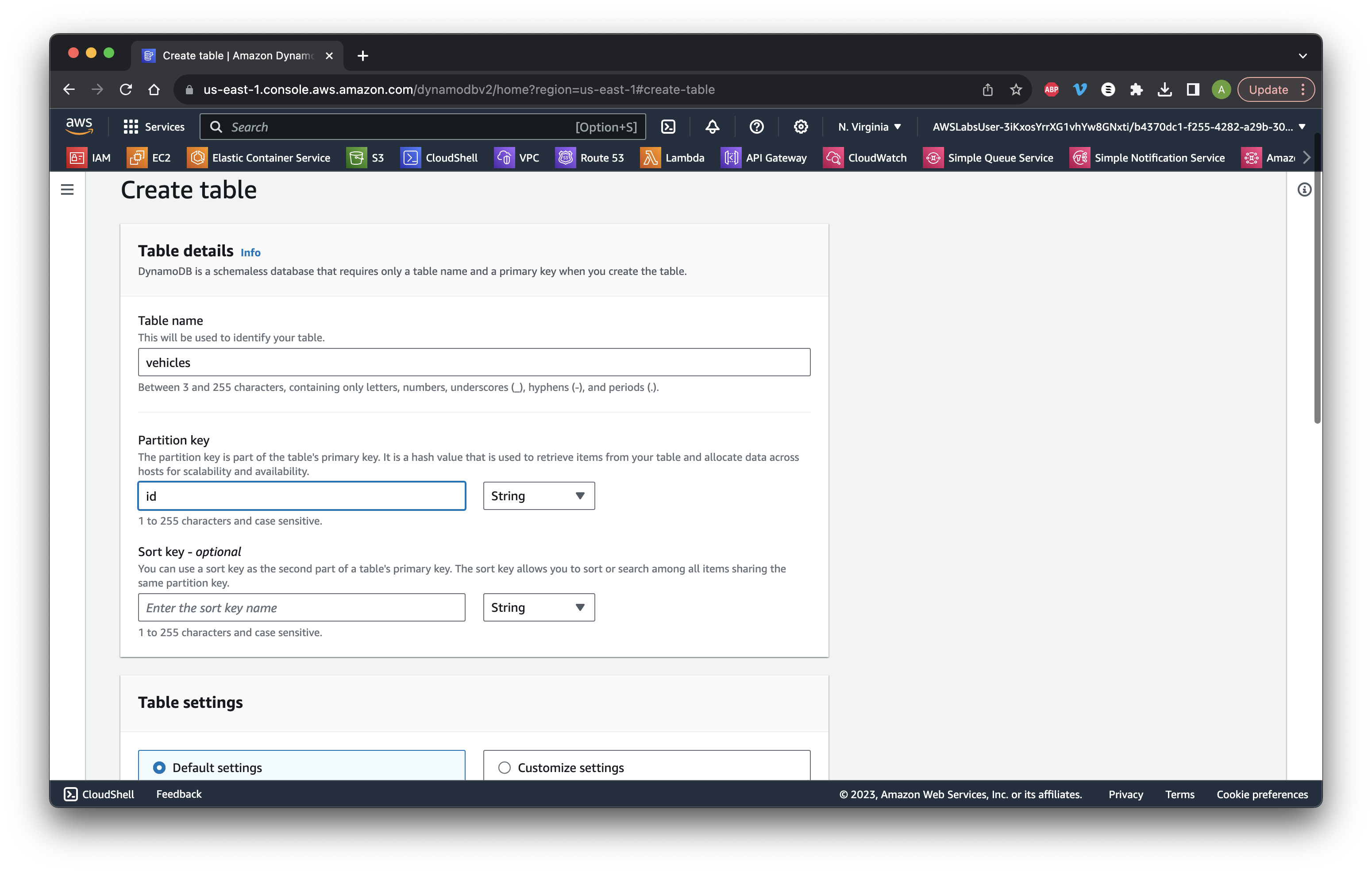This screenshot has height=873, width=1372.
Task: Open the EC2 shortcut
Action: pyautogui.click(x=149, y=158)
